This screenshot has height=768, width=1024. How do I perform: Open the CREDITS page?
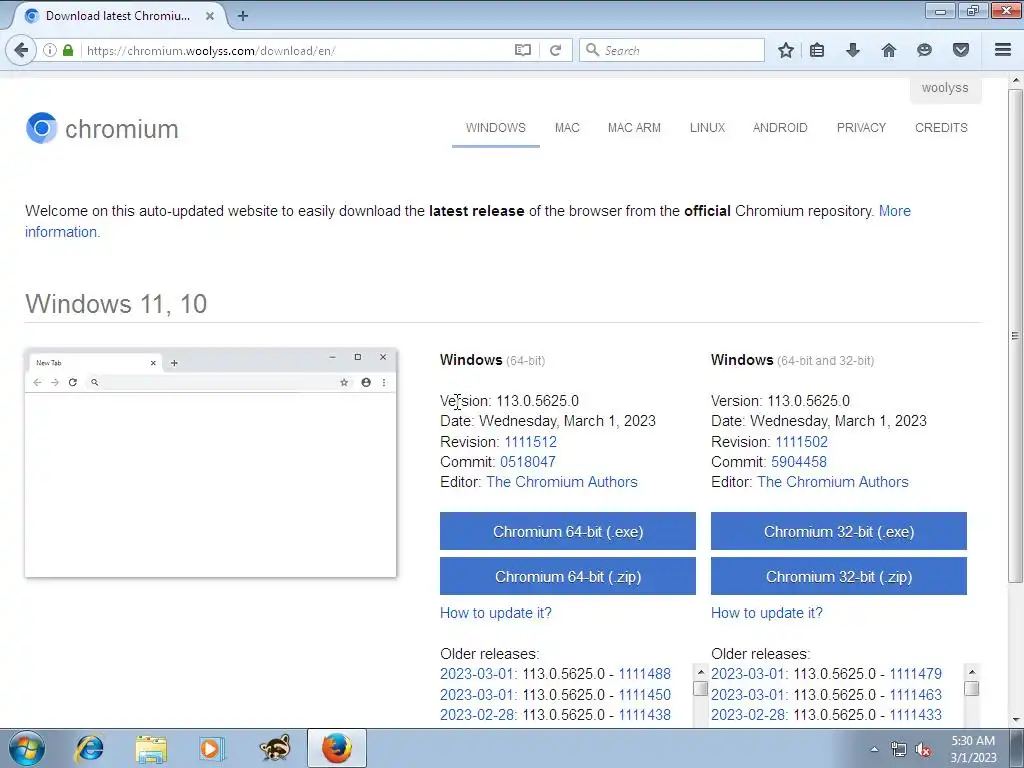[x=941, y=127]
